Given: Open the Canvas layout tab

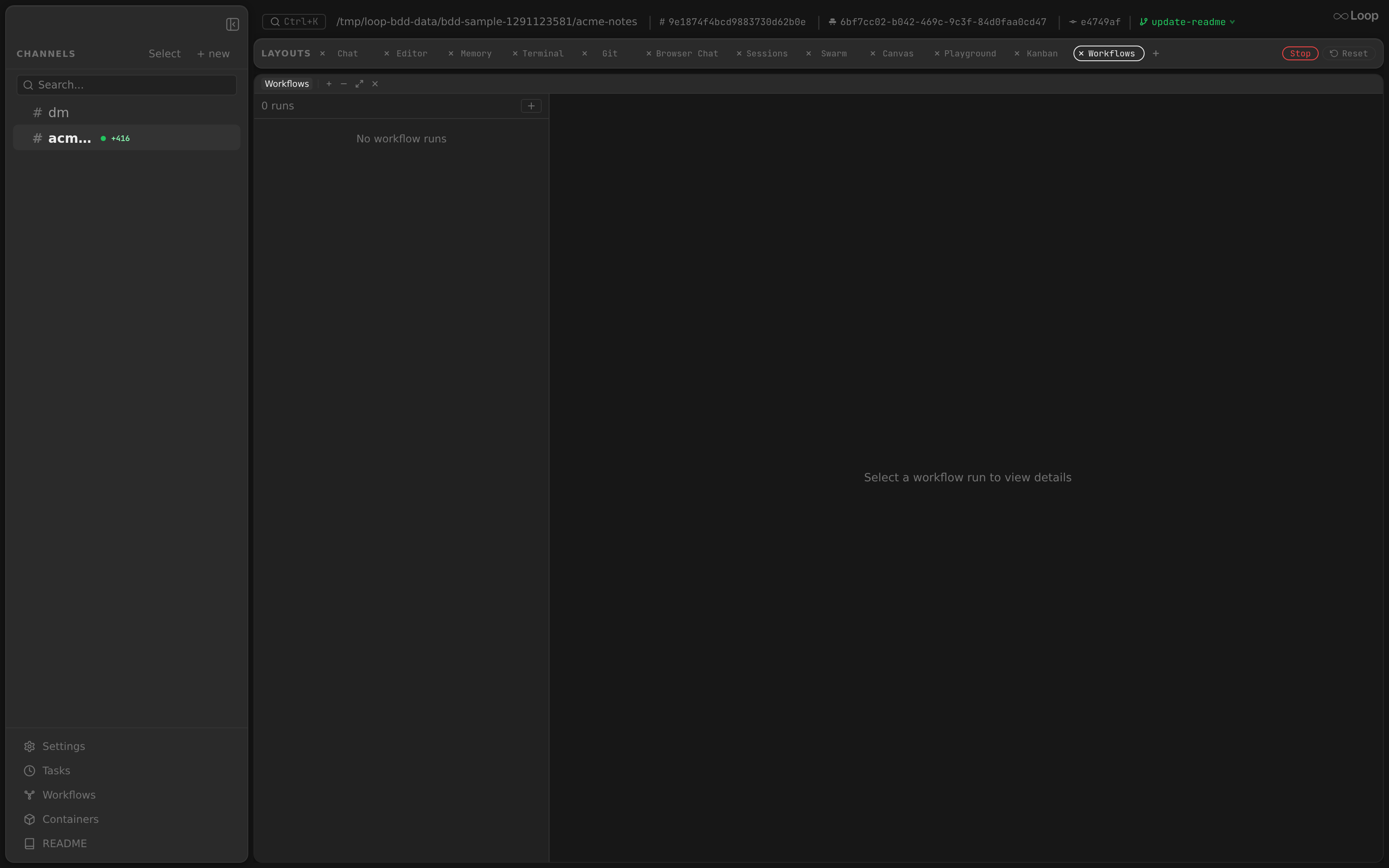Looking at the screenshot, I should [x=898, y=53].
